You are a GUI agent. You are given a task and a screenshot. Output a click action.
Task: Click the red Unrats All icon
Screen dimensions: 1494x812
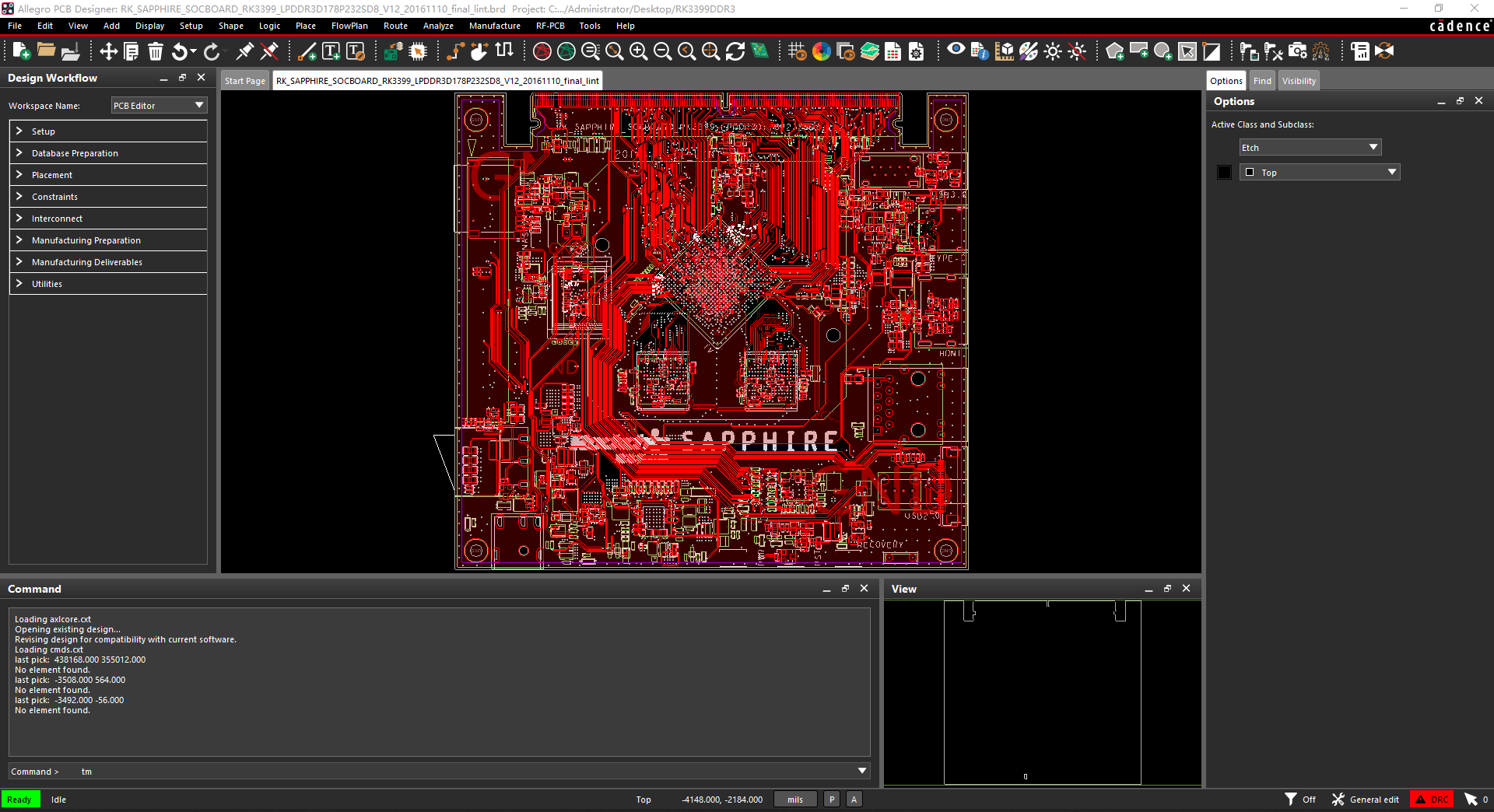[542, 51]
